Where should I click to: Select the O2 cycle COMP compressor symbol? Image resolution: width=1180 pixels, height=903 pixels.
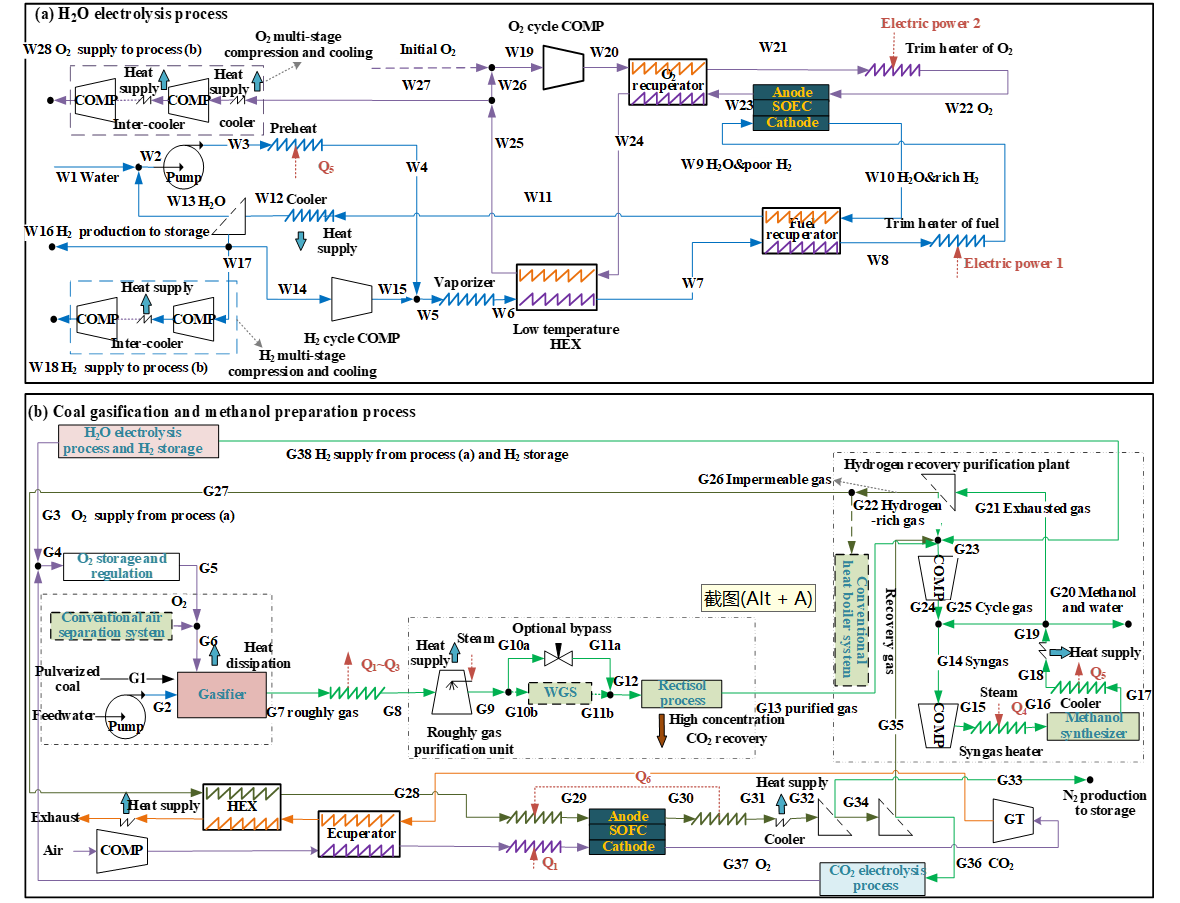pos(565,69)
